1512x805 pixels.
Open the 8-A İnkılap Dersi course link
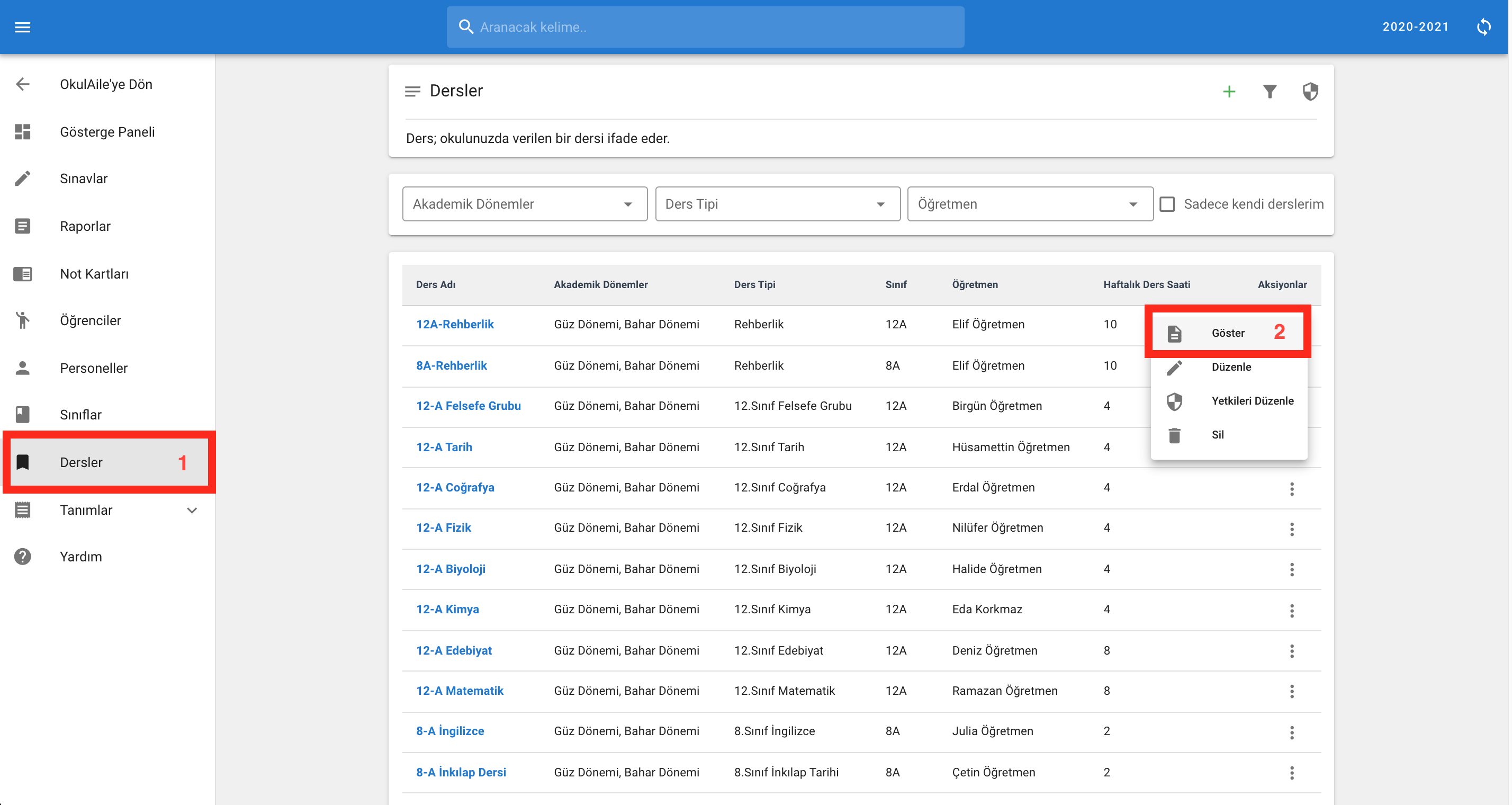coord(461,772)
